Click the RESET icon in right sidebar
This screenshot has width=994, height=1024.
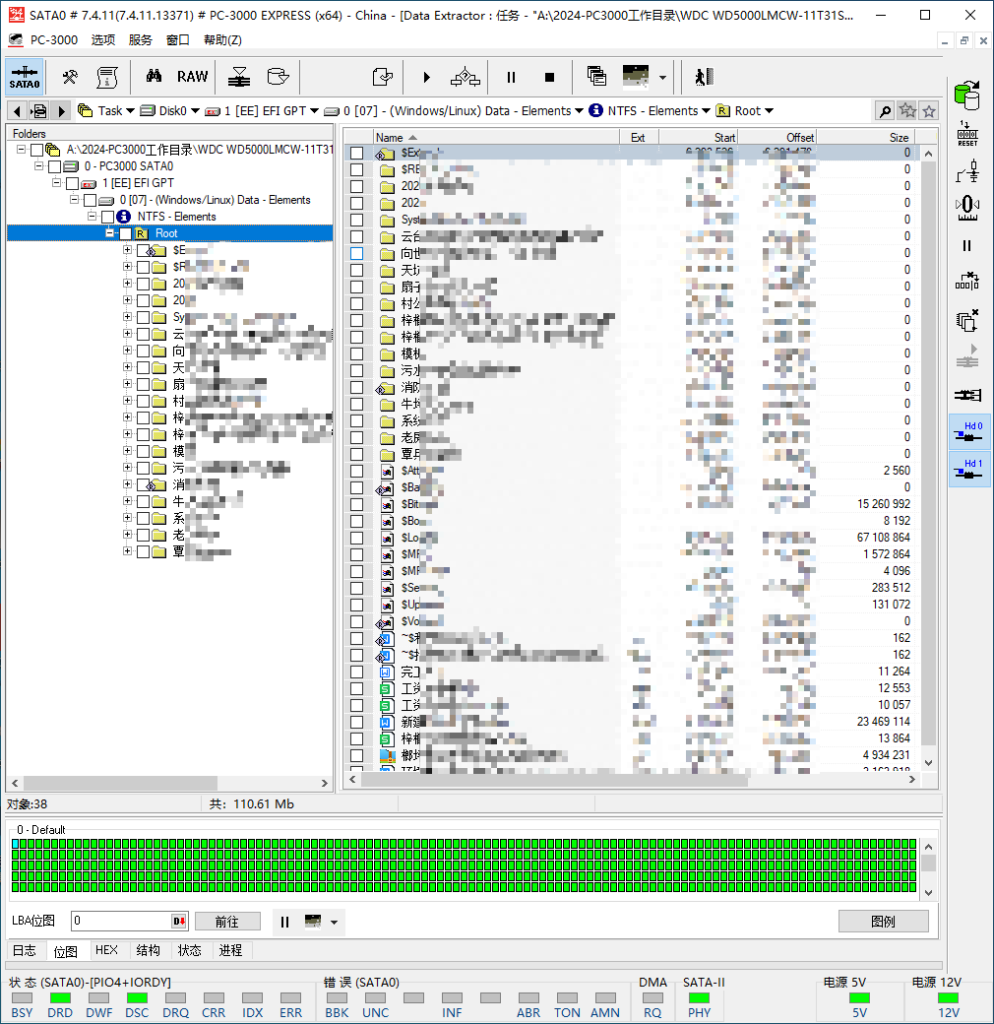pos(967,133)
